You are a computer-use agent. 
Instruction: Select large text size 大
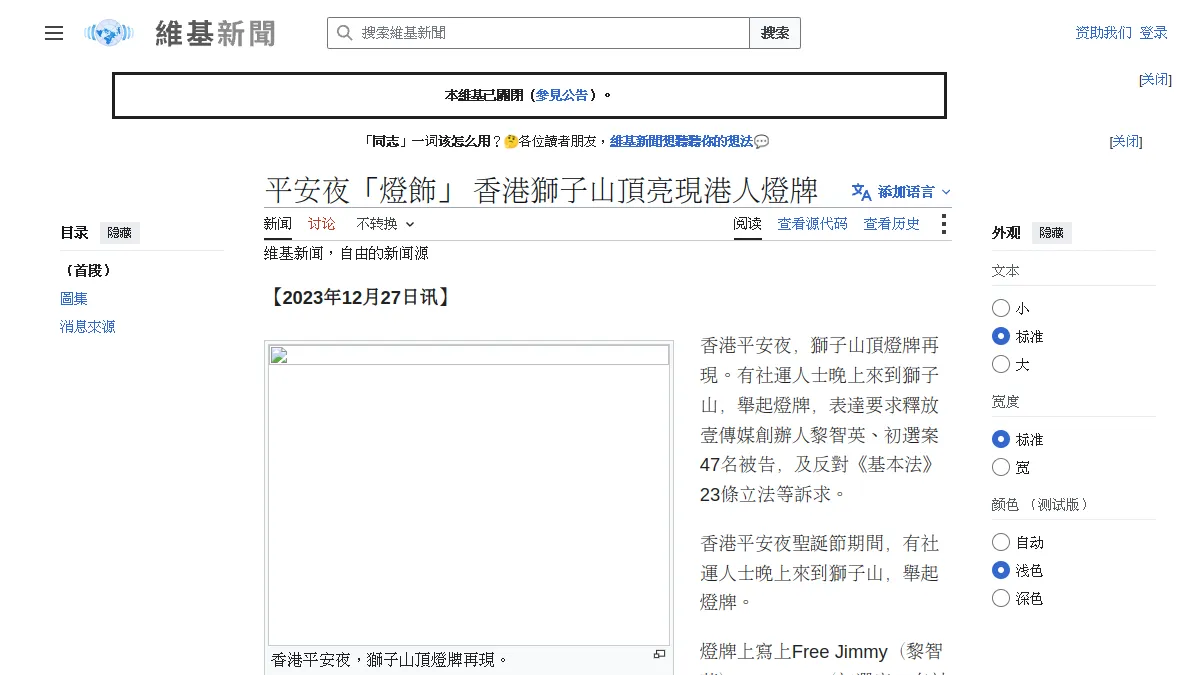1001,364
